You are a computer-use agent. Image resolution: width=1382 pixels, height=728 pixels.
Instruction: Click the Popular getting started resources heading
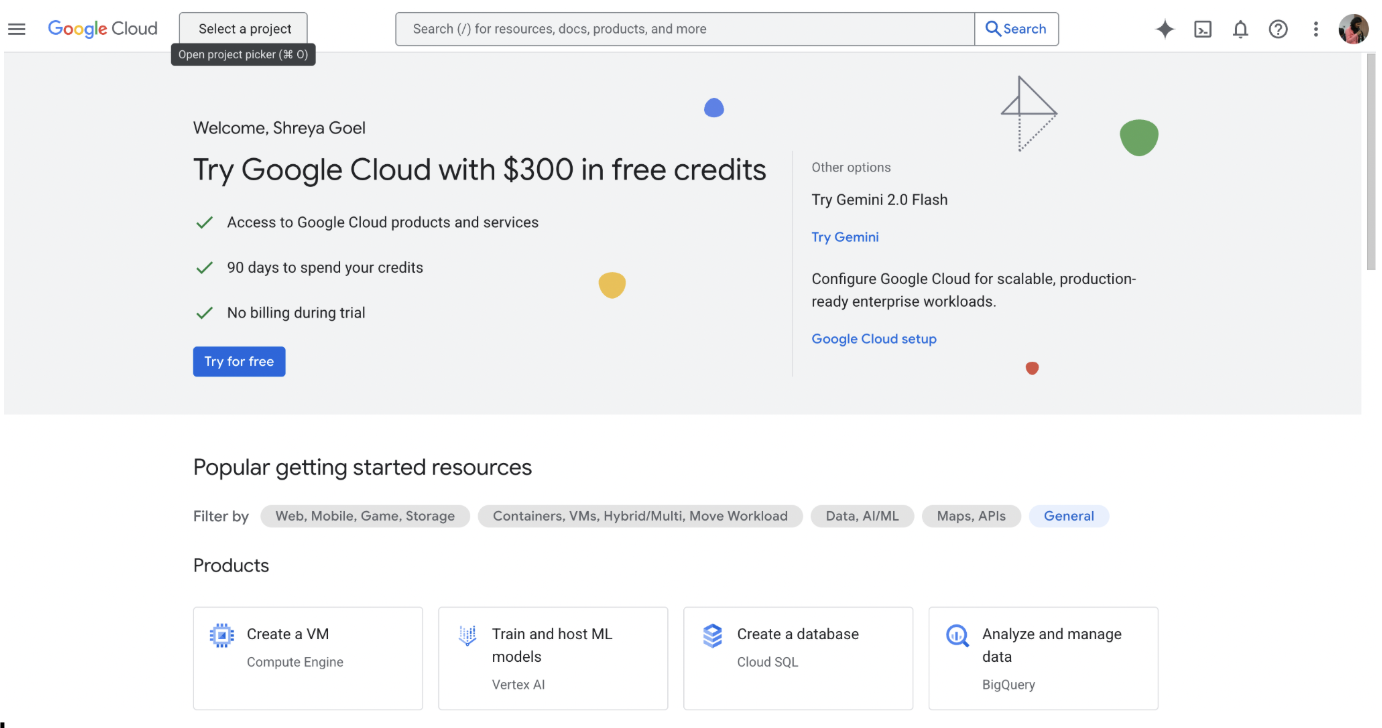point(362,467)
